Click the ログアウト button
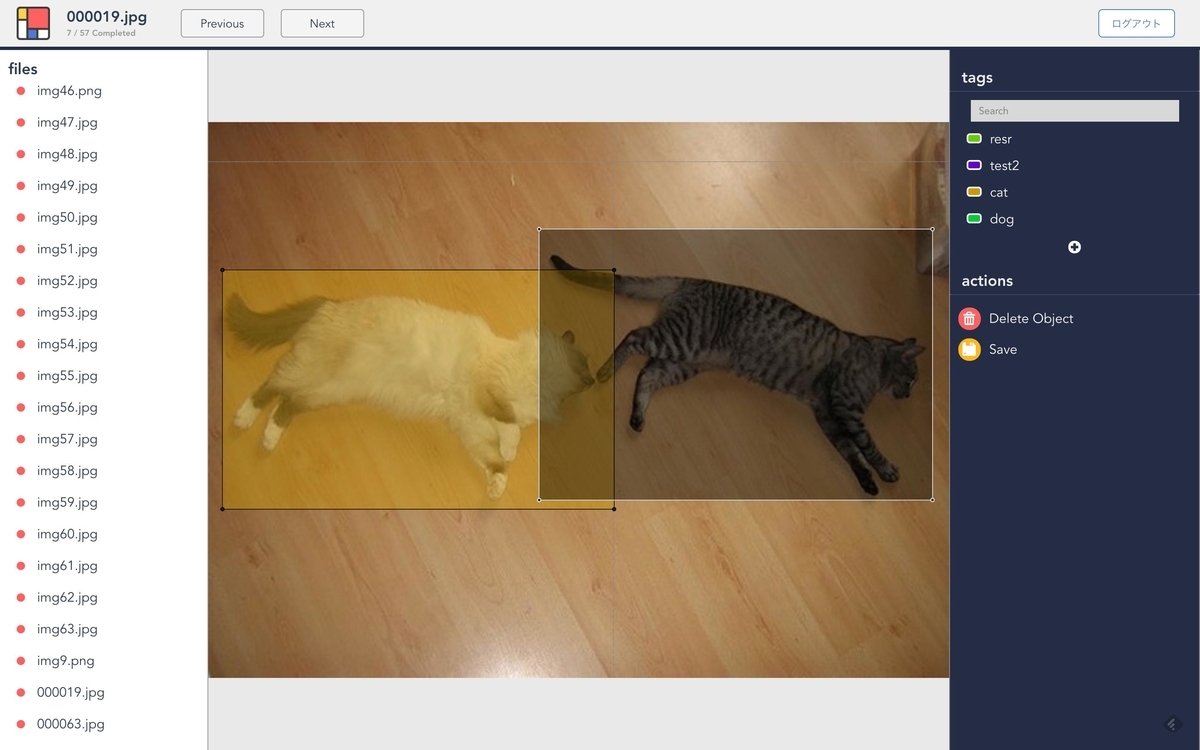The image size is (1200, 750). (1136, 22)
